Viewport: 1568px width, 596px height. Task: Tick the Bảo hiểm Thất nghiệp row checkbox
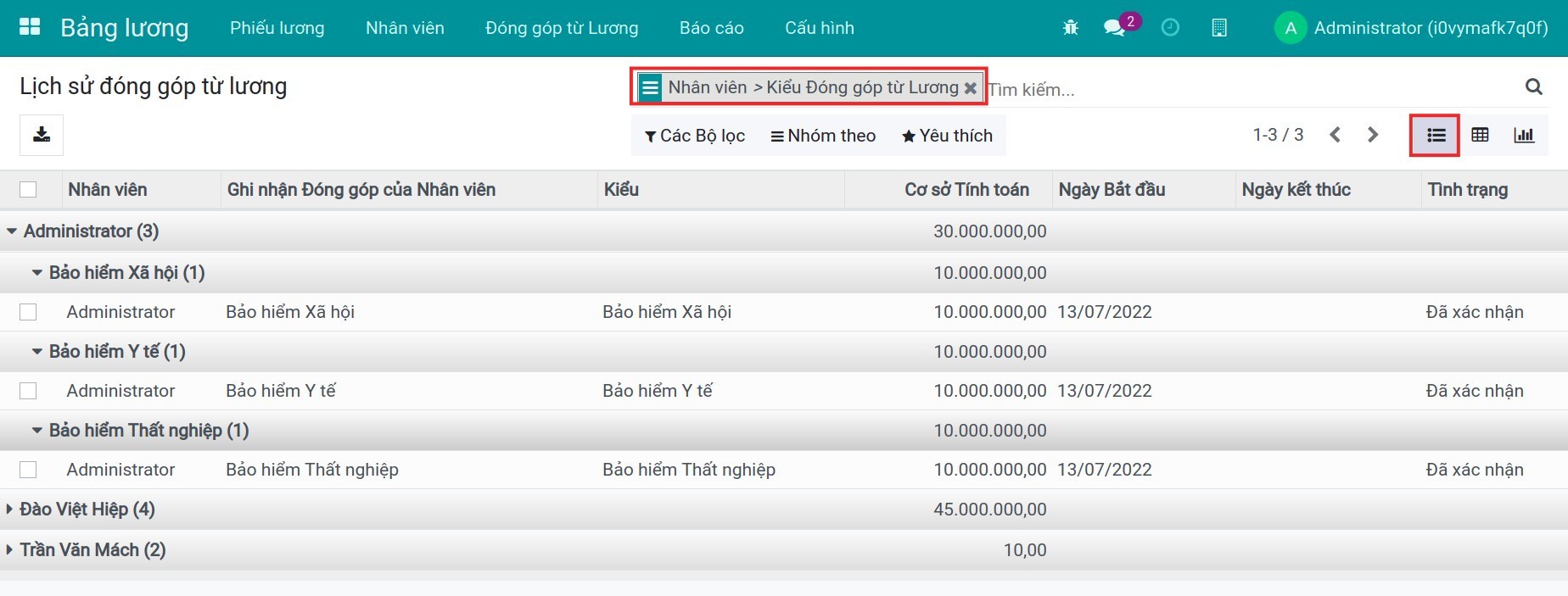(x=28, y=470)
